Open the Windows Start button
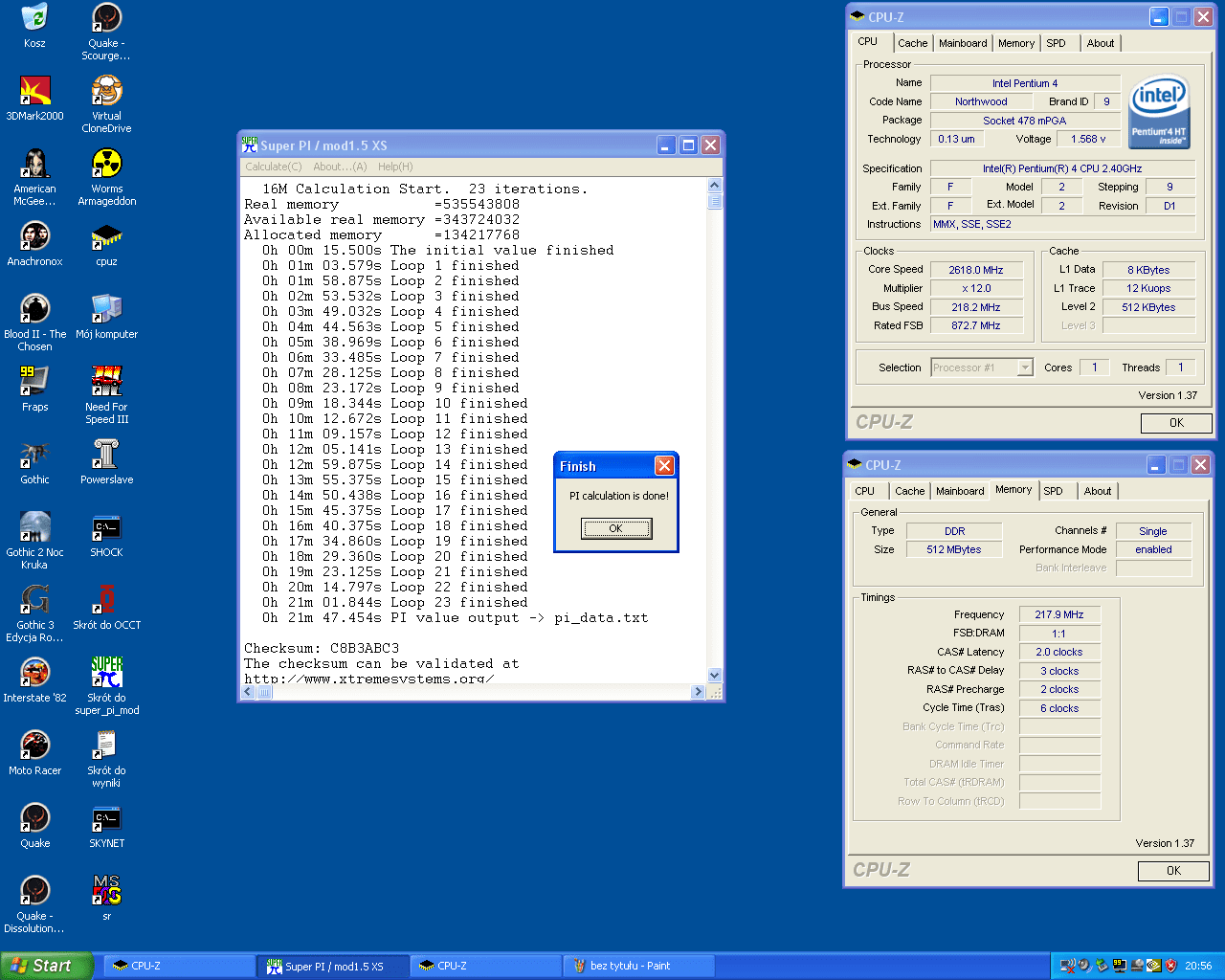The width and height of the screenshot is (1225, 980). (x=47, y=966)
